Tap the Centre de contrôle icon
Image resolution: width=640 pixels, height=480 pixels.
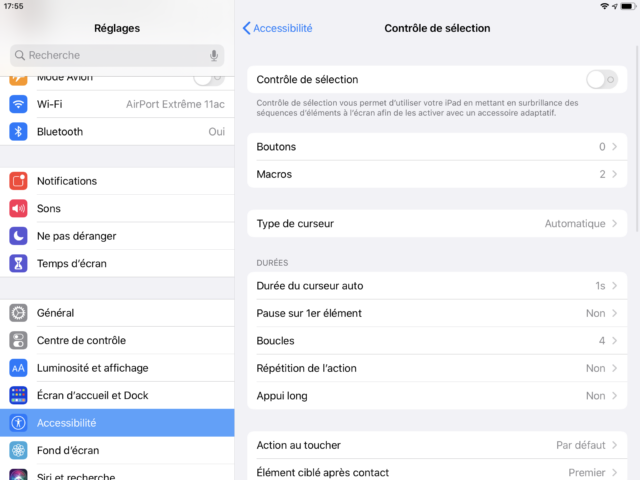click(x=18, y=340)
